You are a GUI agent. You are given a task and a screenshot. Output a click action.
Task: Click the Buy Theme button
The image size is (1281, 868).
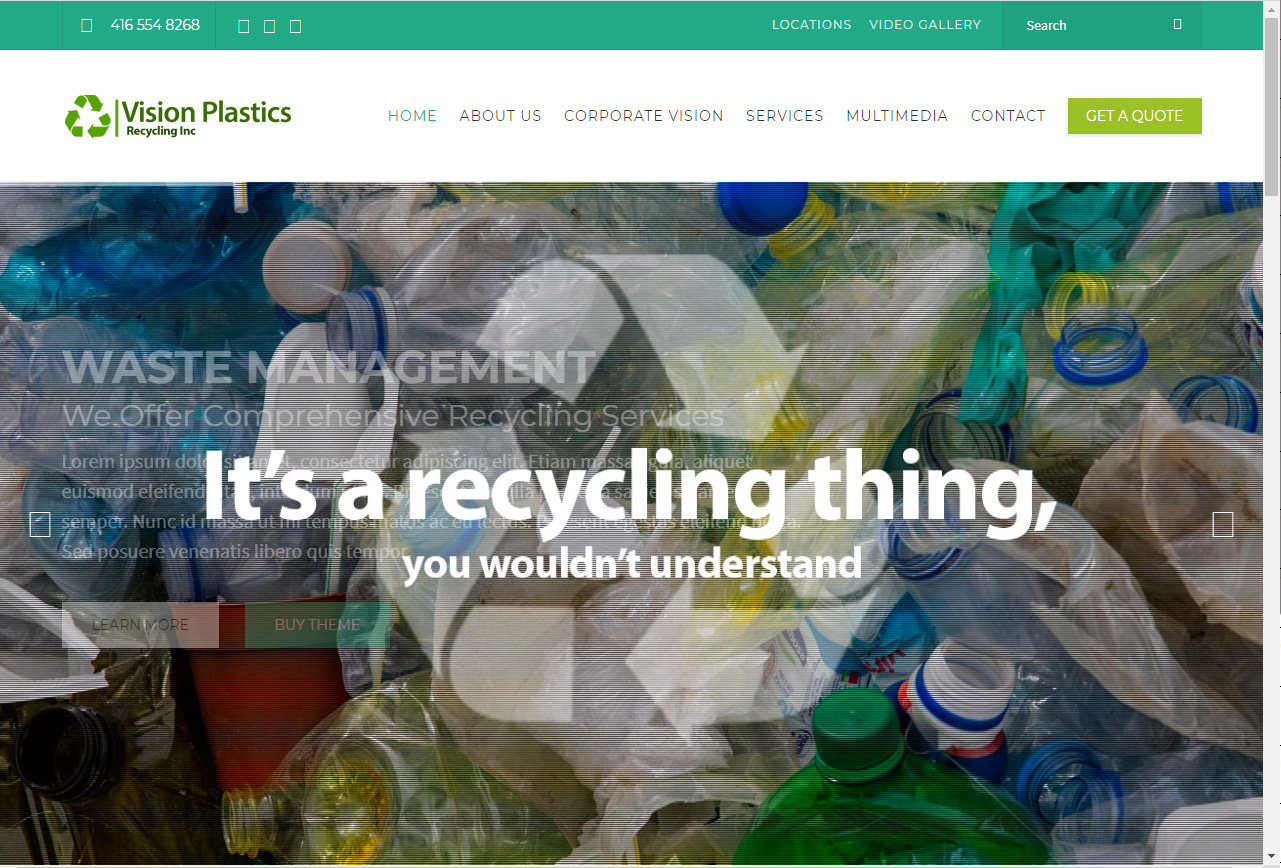point(317,625)
